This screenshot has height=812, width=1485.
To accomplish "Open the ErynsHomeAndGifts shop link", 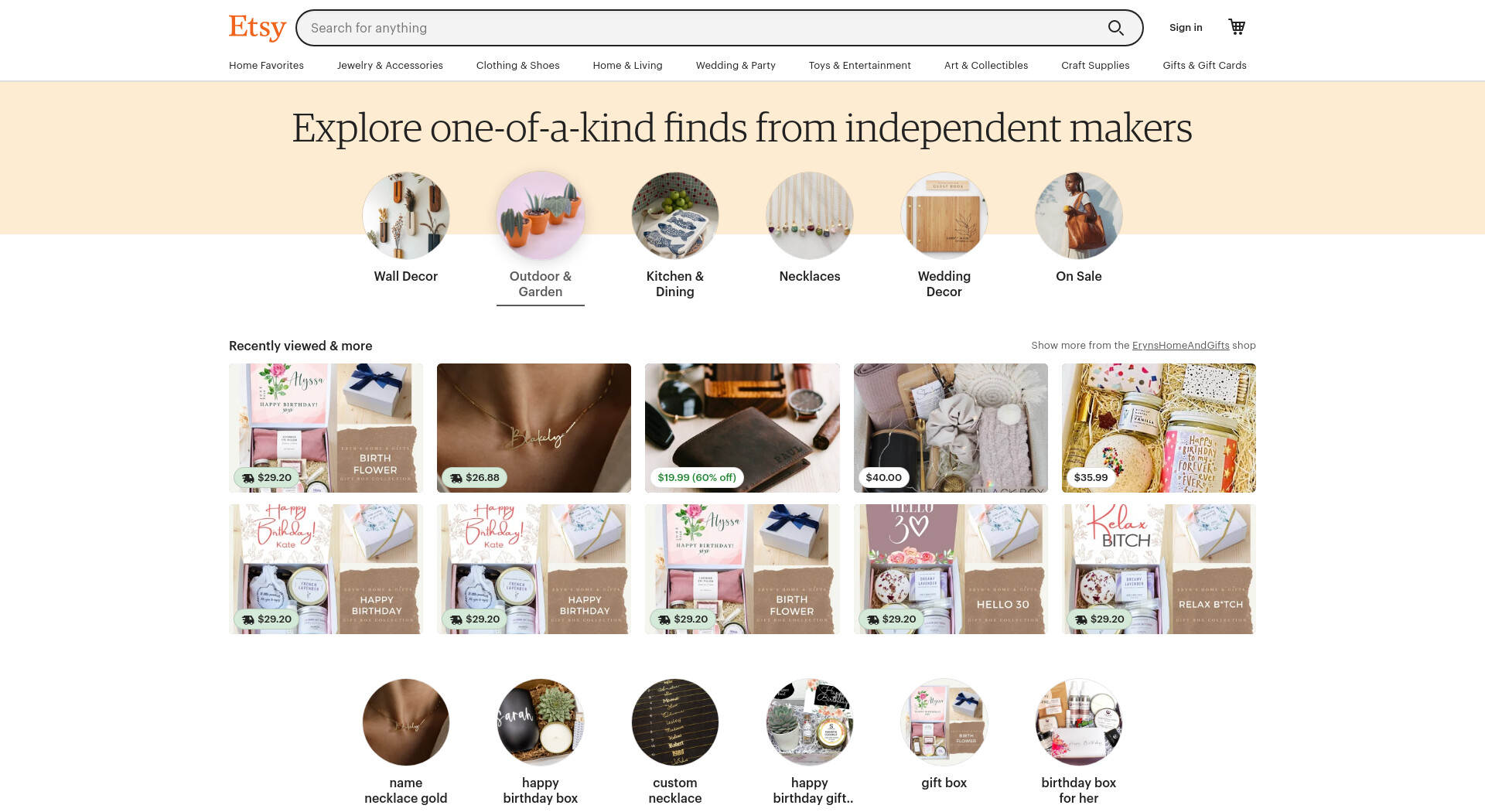I will click(x=1180, y=346).
